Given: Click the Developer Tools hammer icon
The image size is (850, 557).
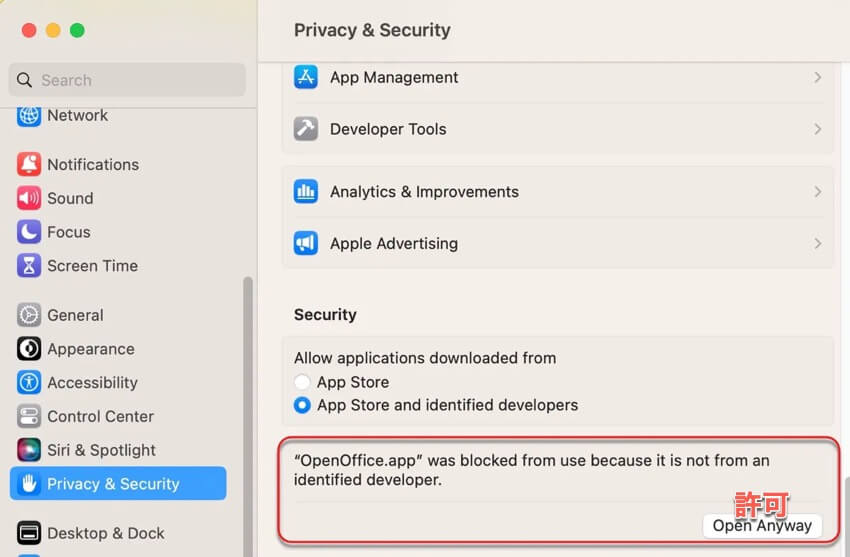Looking at the screenshot, I should click(x=306, y=129).
